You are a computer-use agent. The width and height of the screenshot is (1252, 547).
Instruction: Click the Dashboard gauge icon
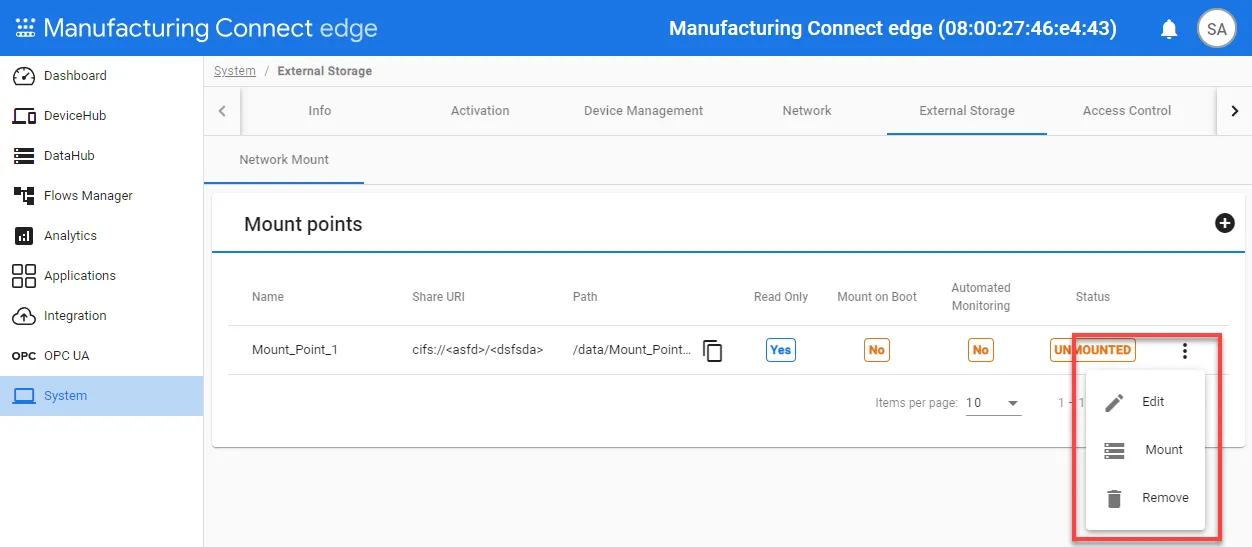24,76
